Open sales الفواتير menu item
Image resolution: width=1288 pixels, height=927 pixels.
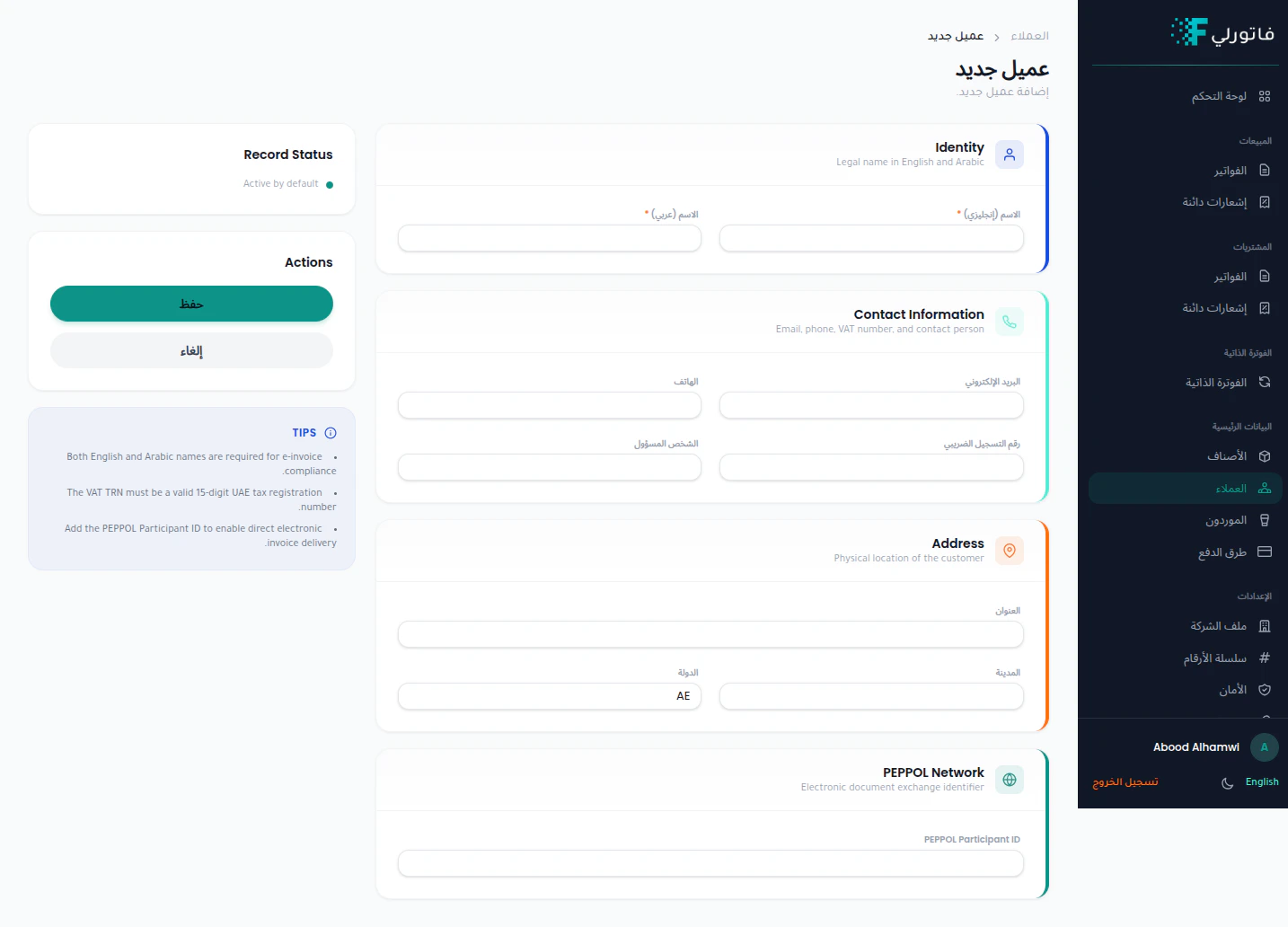tap(1186, 171)
